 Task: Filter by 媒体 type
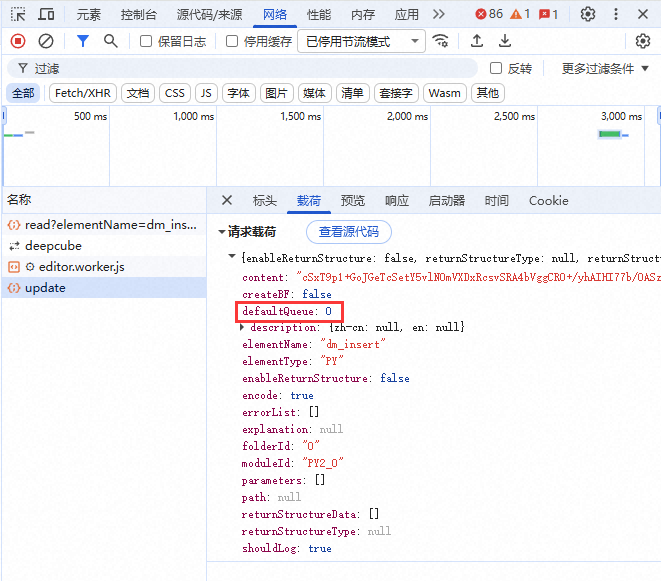pos(314,93)
